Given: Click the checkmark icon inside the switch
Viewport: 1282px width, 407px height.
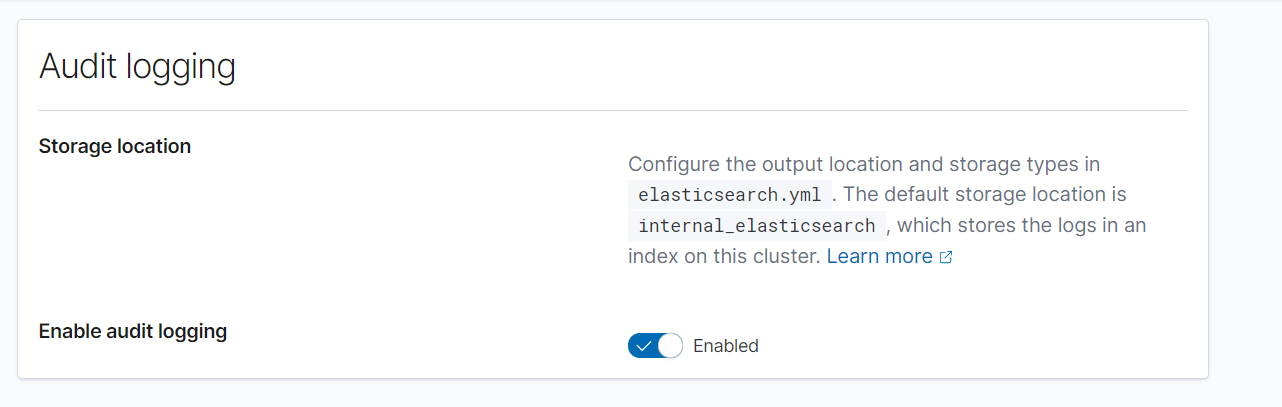Looking at the screenshot, I should pyautogui.click(x=643, y=346).
